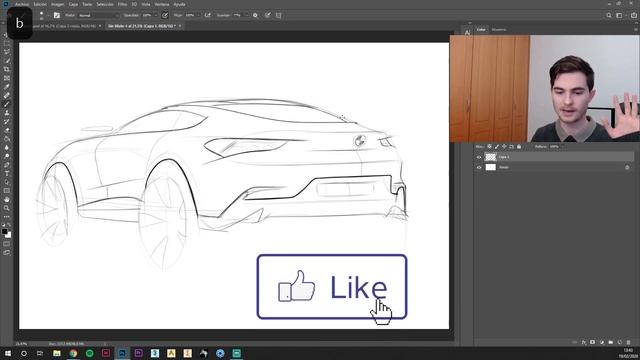
Task: Toggle lock image pixels brush icon
Action: click(497, 147)
